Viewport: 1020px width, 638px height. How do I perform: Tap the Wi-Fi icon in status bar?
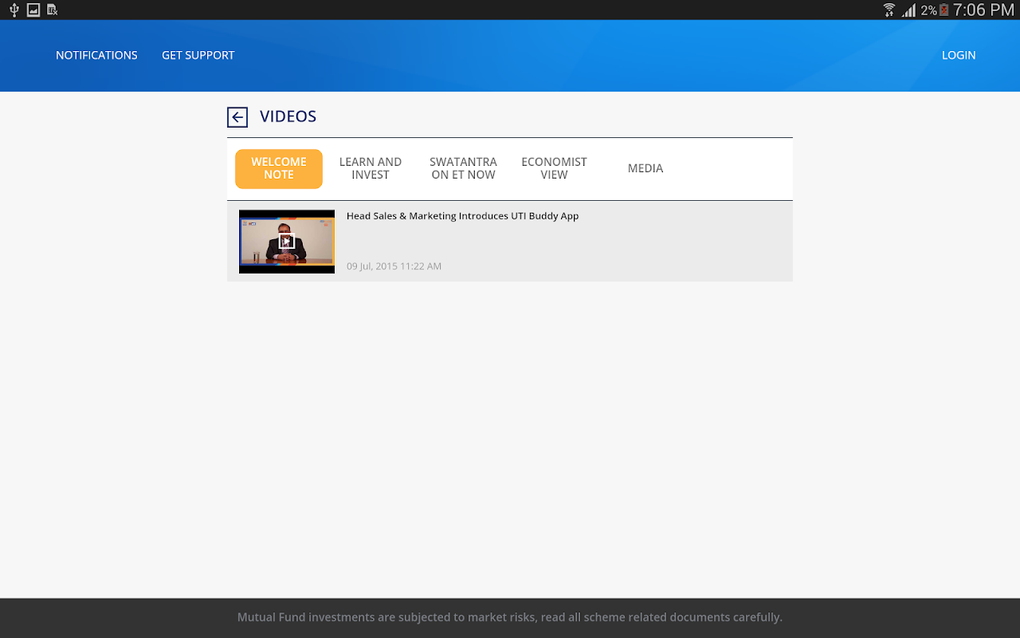point(889,10)
